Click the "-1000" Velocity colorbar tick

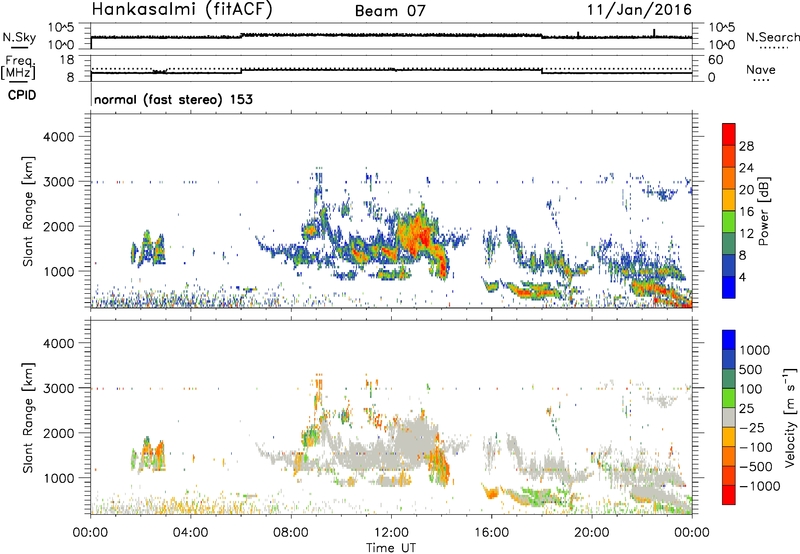759,486
